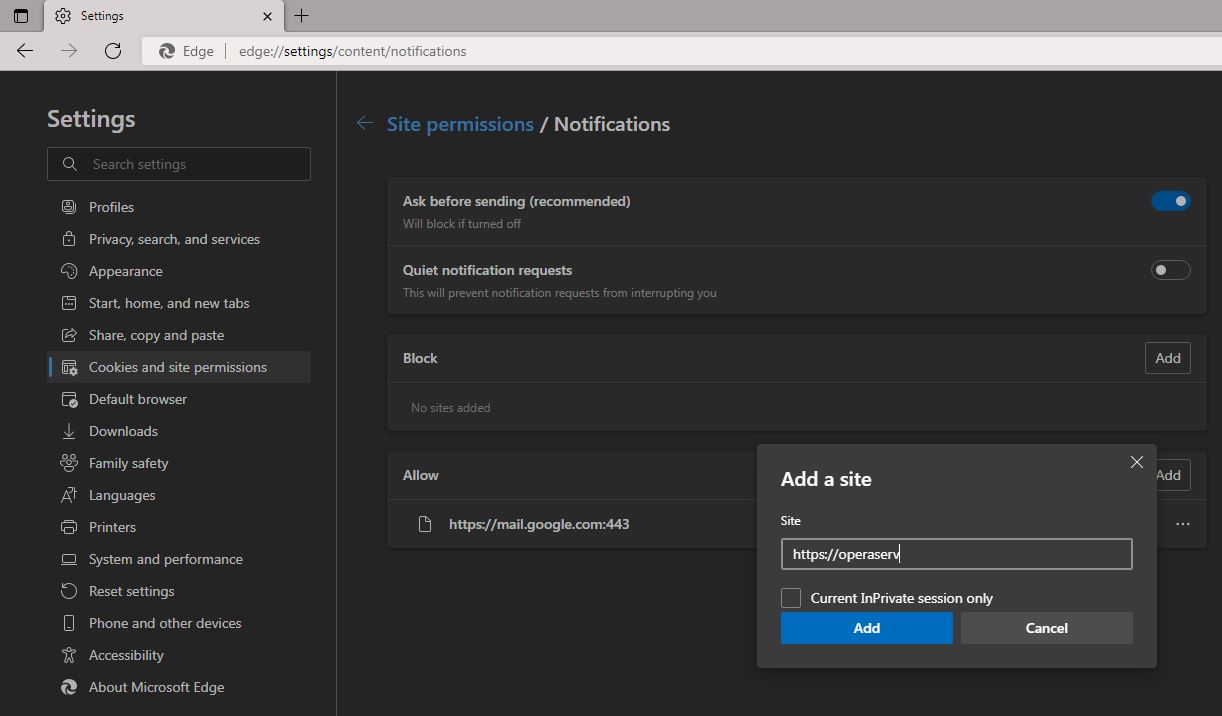Click the Edge logo in address bar
This screenshot has height=716, width=1222.
point(167,51)
